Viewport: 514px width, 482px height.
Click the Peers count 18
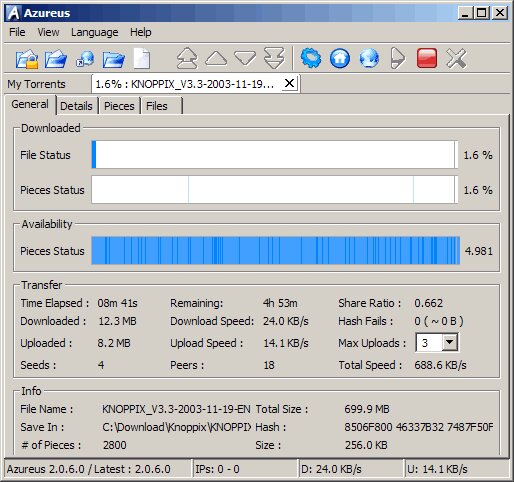[269, 365]
